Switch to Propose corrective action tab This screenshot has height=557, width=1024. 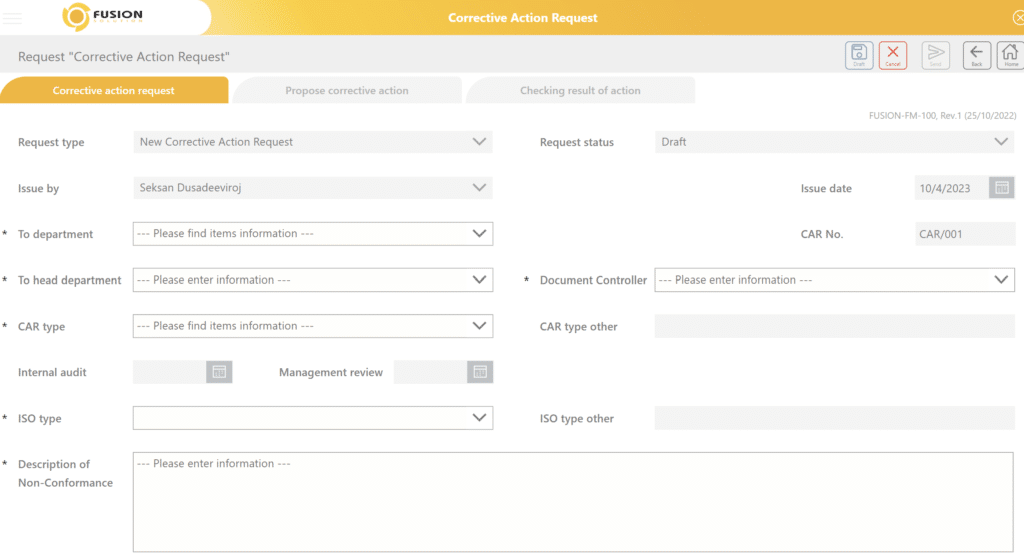pyautogui.click(x=347, y=90)
